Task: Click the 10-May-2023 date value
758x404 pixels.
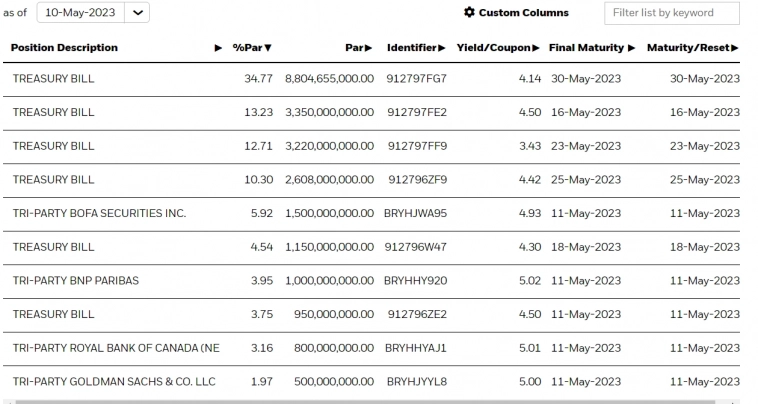Action: click(x=80, y=13)
